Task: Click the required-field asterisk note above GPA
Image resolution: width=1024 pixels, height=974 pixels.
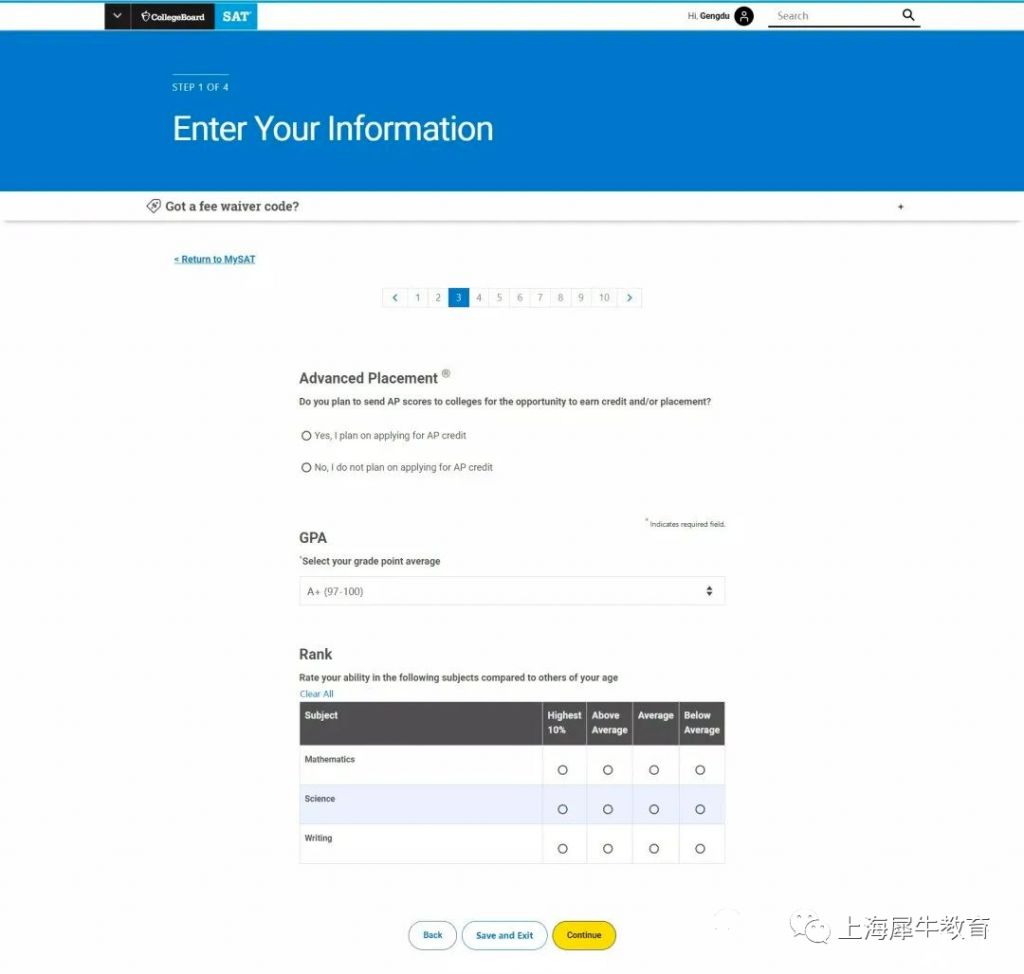Action: (x=685, y=522)
